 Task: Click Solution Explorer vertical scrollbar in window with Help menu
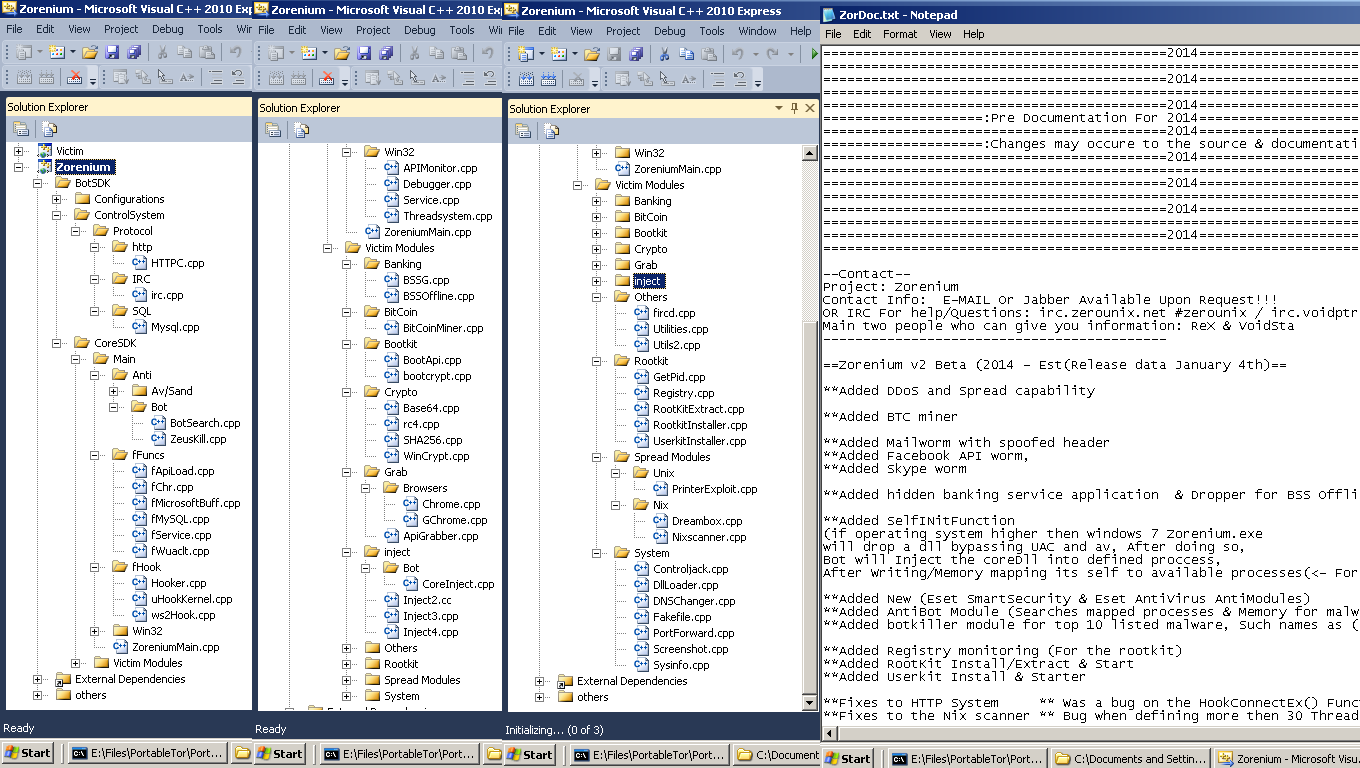click(x=810, y=430)
